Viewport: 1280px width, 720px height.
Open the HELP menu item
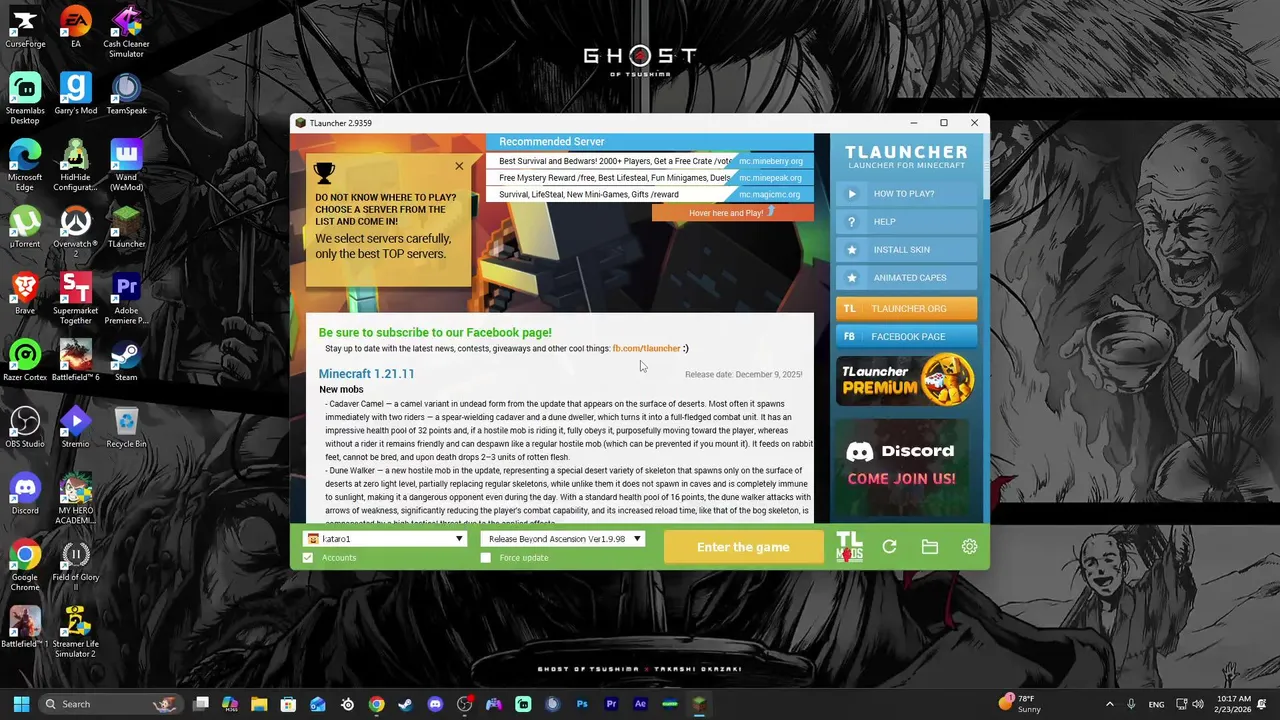click(906, 222)
